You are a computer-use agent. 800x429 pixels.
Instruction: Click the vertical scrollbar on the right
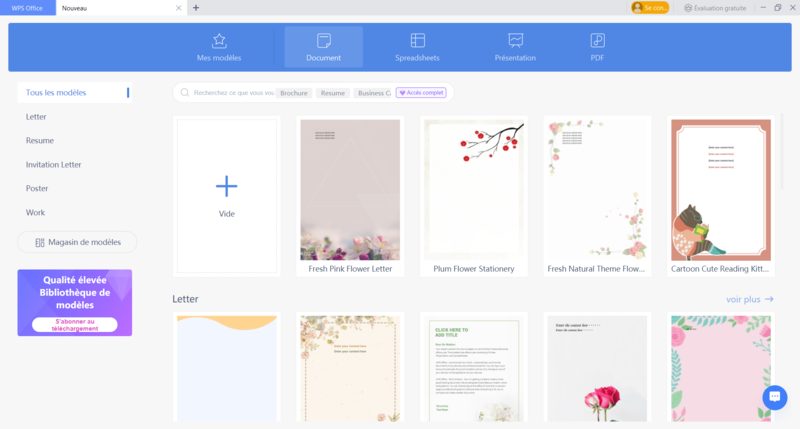pos(782,153)
